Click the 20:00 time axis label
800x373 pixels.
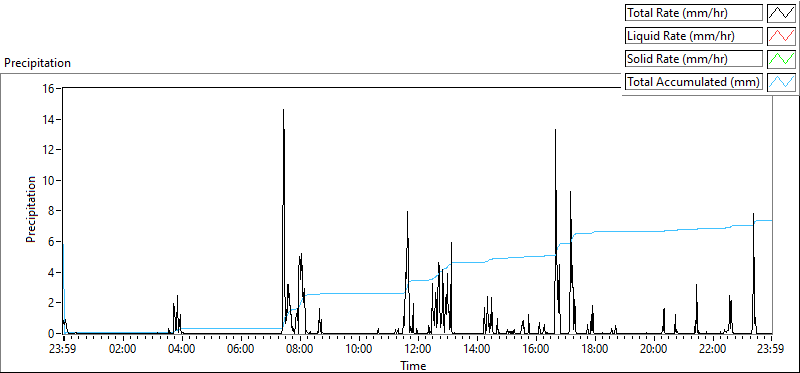coord(654,350)
